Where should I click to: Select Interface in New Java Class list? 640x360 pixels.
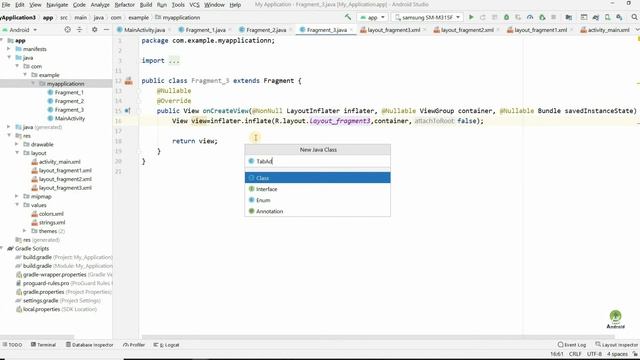pyautogui.click(x=318, y=189)
